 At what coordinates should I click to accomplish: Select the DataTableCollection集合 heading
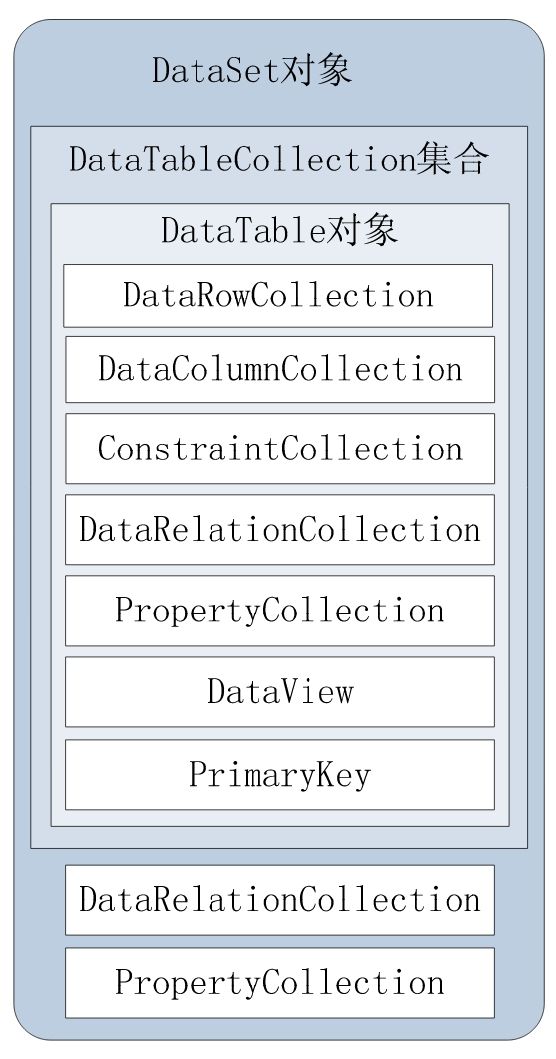click(x=278, y=160)
